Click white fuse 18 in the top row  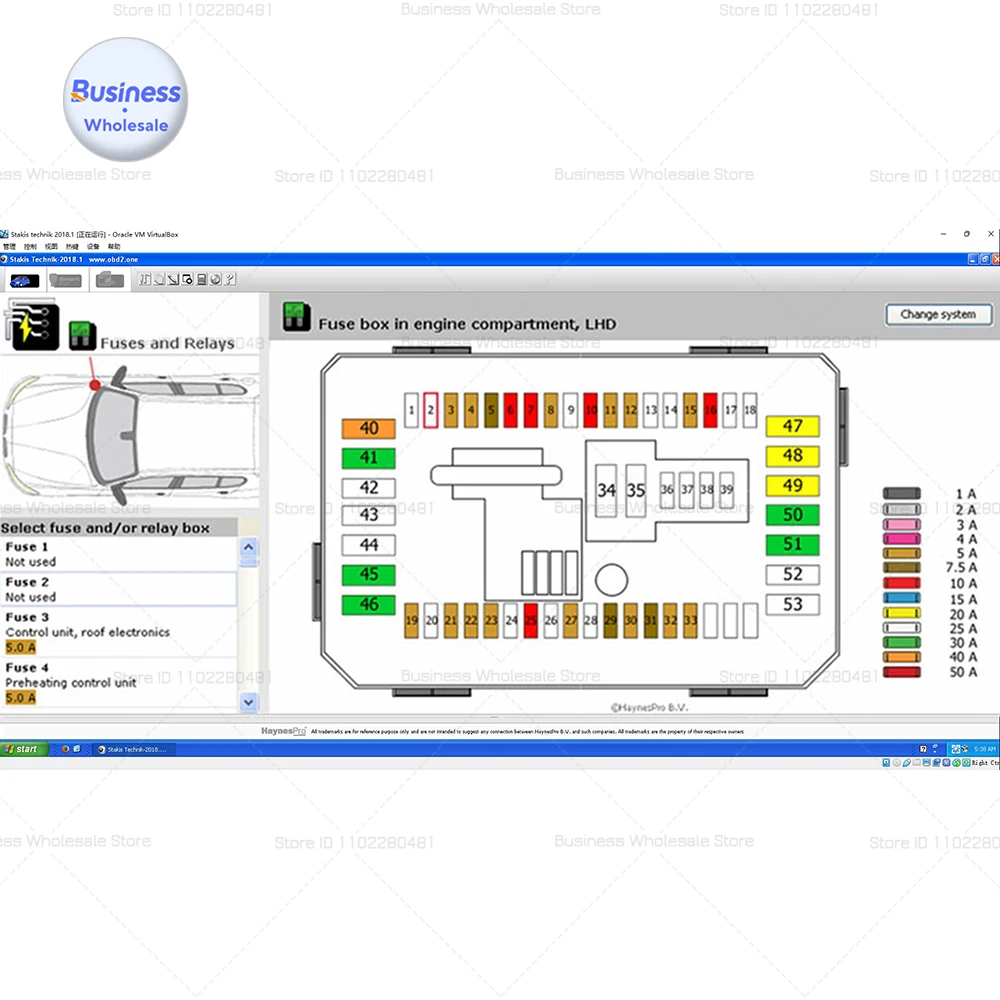[750, 410]
